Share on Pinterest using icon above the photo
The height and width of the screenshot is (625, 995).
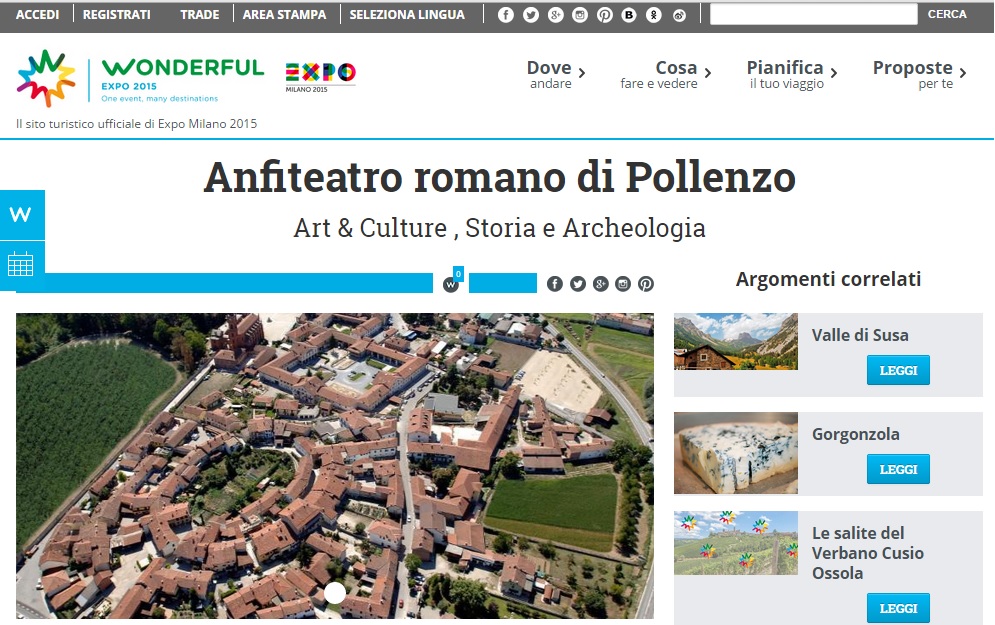(646, 284)
